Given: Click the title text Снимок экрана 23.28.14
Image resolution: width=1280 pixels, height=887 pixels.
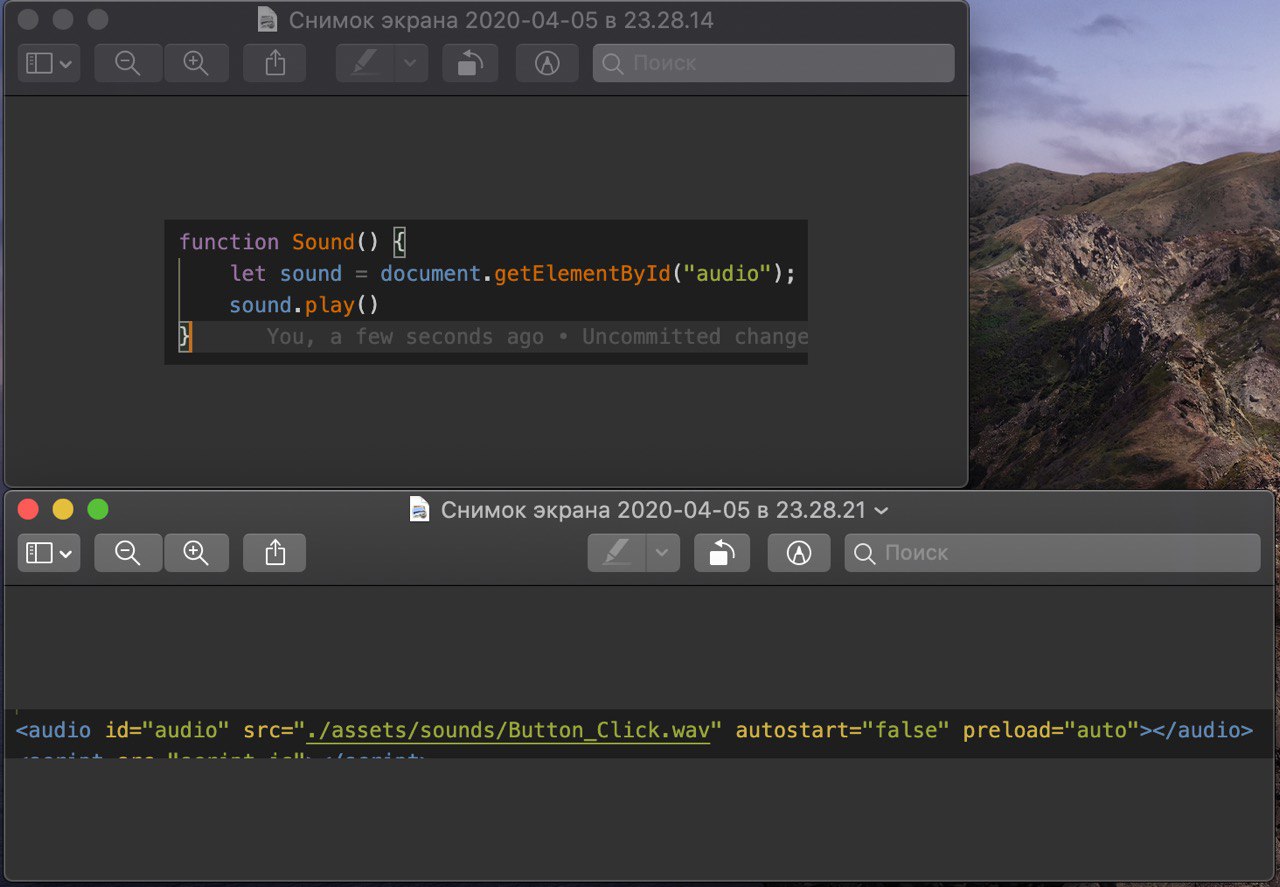Looking at the screenshot, I should [502, 20].
